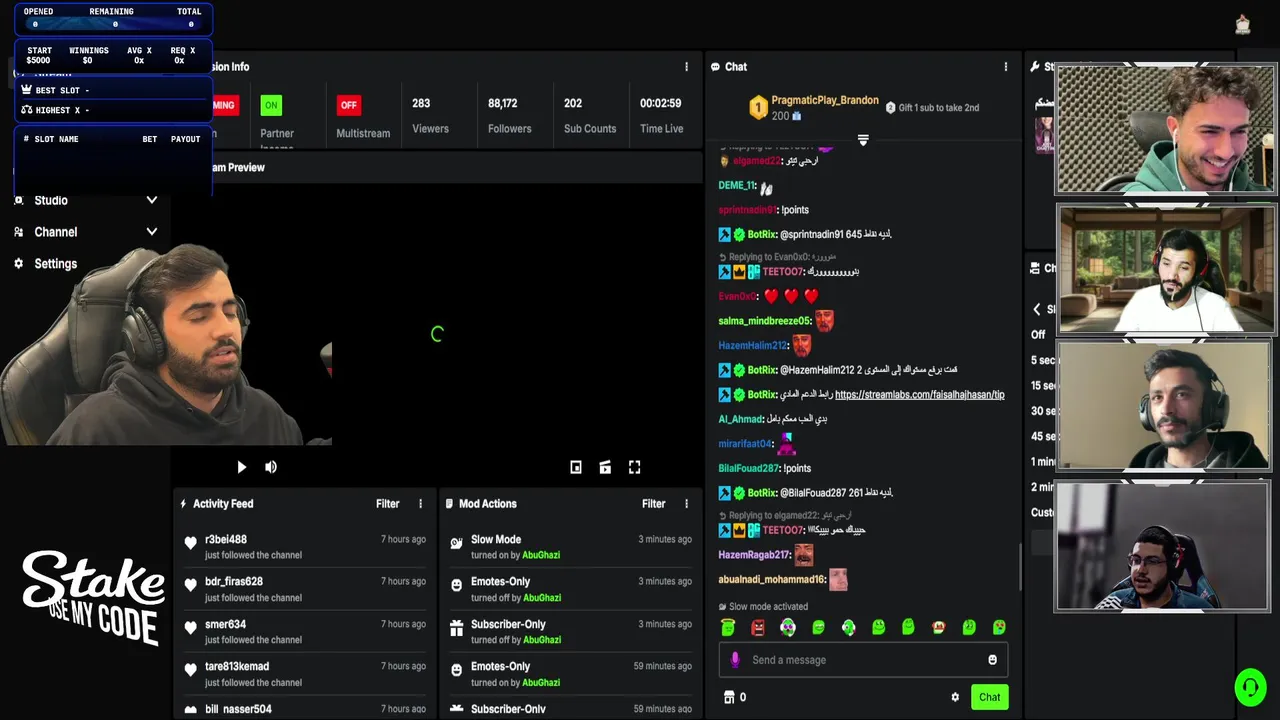Click the Slow mode activated notice
Viewport: 1280px width, 720px height.
click(x=763, y=607)
